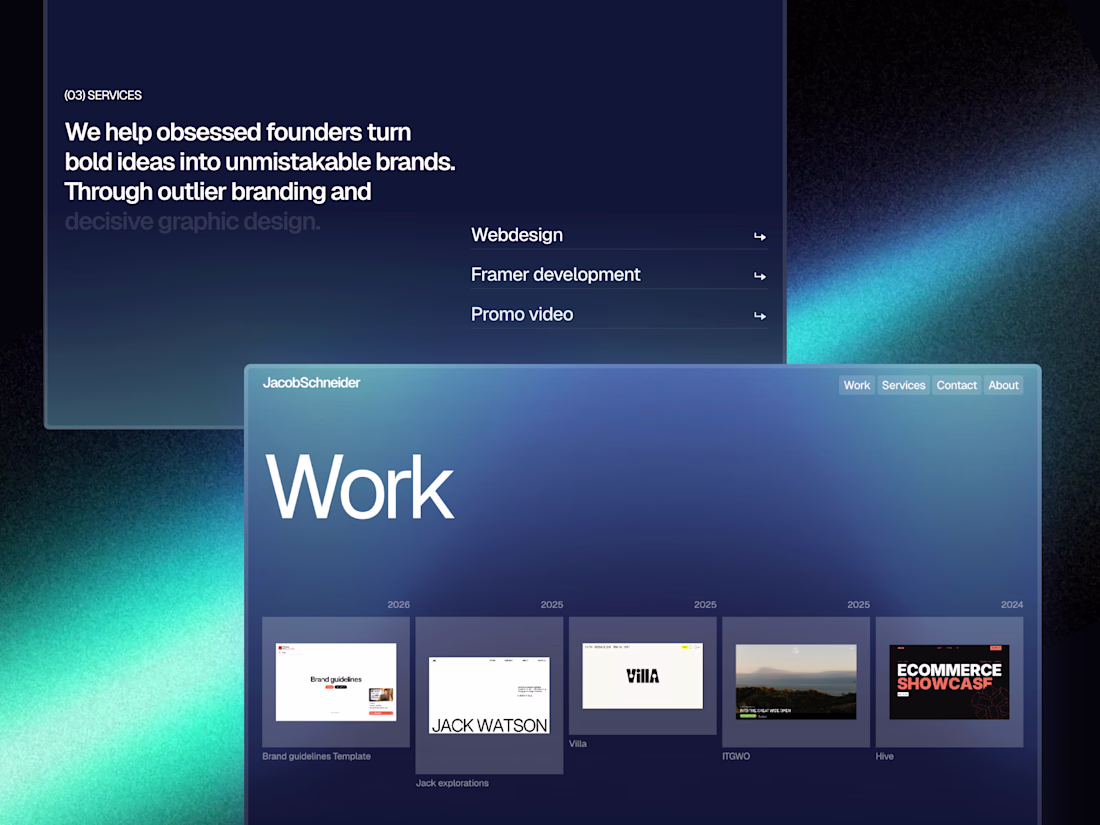Click the 'Jack explorations' caption
The width and height of the screenshot is (1100, 825).
point(452,783)
